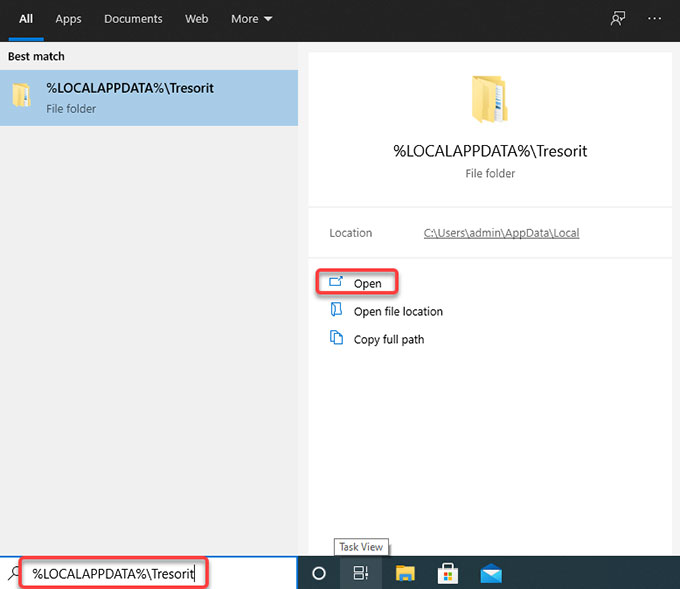680x589 pixels.
Task: Click the feedback person icon
Action: pyautogui.click(x=618, y=18)
